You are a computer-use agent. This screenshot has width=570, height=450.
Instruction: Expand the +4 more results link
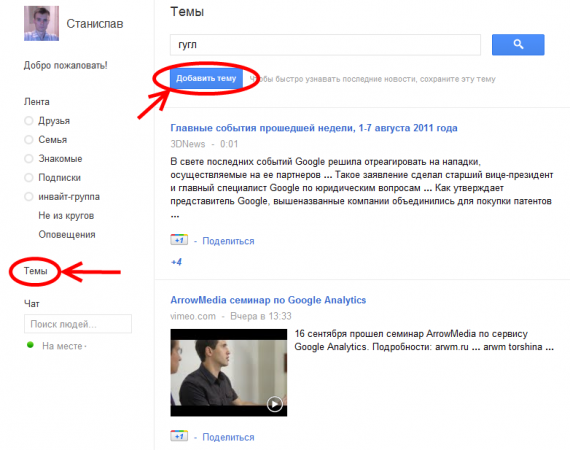176,262
